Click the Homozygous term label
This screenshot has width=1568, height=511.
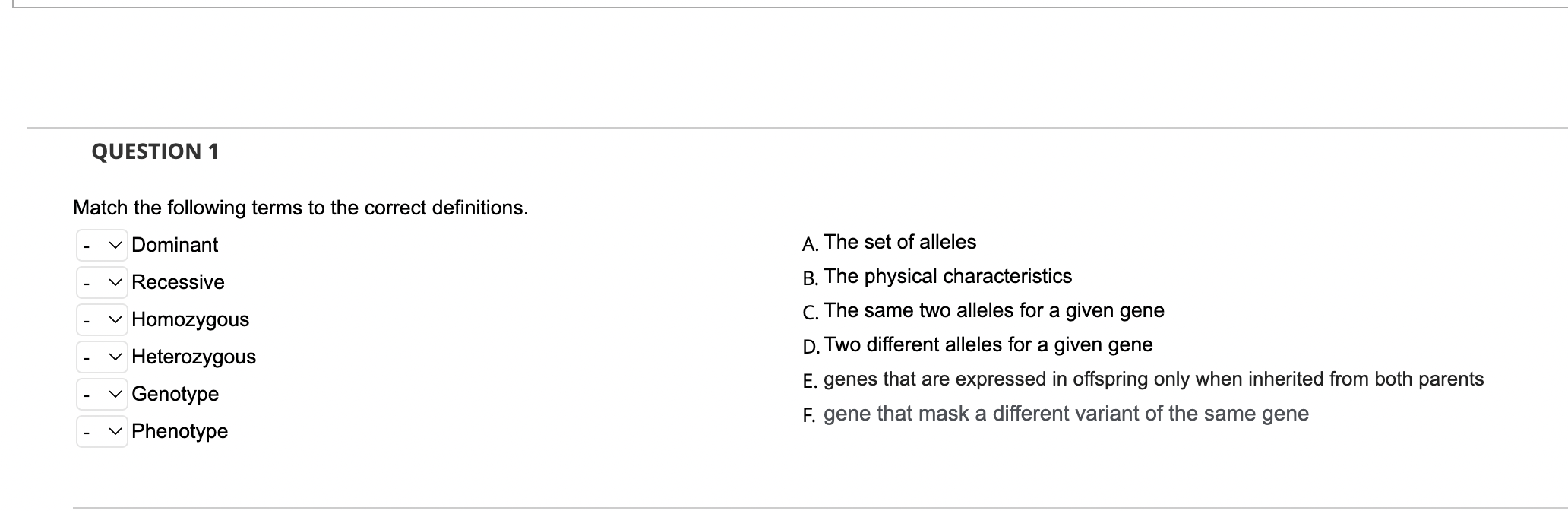pos(190,319)
